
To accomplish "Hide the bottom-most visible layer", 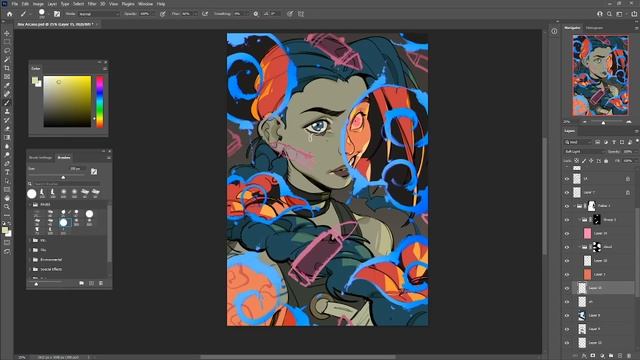I will (567, 343).
